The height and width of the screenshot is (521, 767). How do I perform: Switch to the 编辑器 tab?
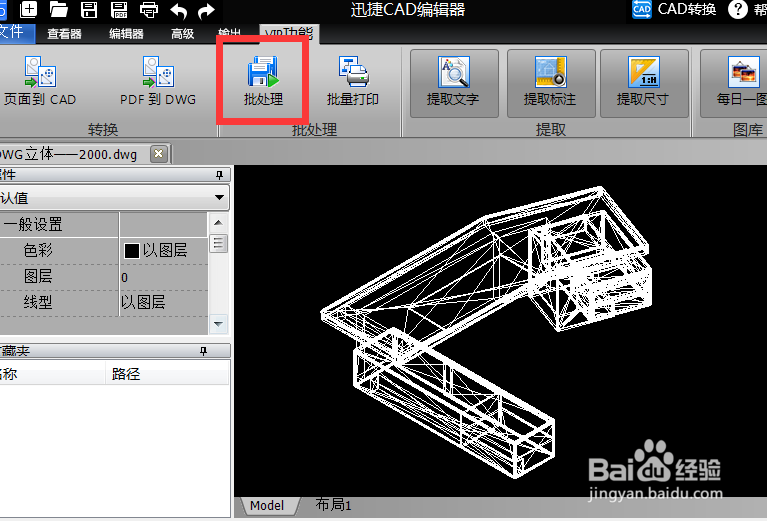click(x=126, y=33)
